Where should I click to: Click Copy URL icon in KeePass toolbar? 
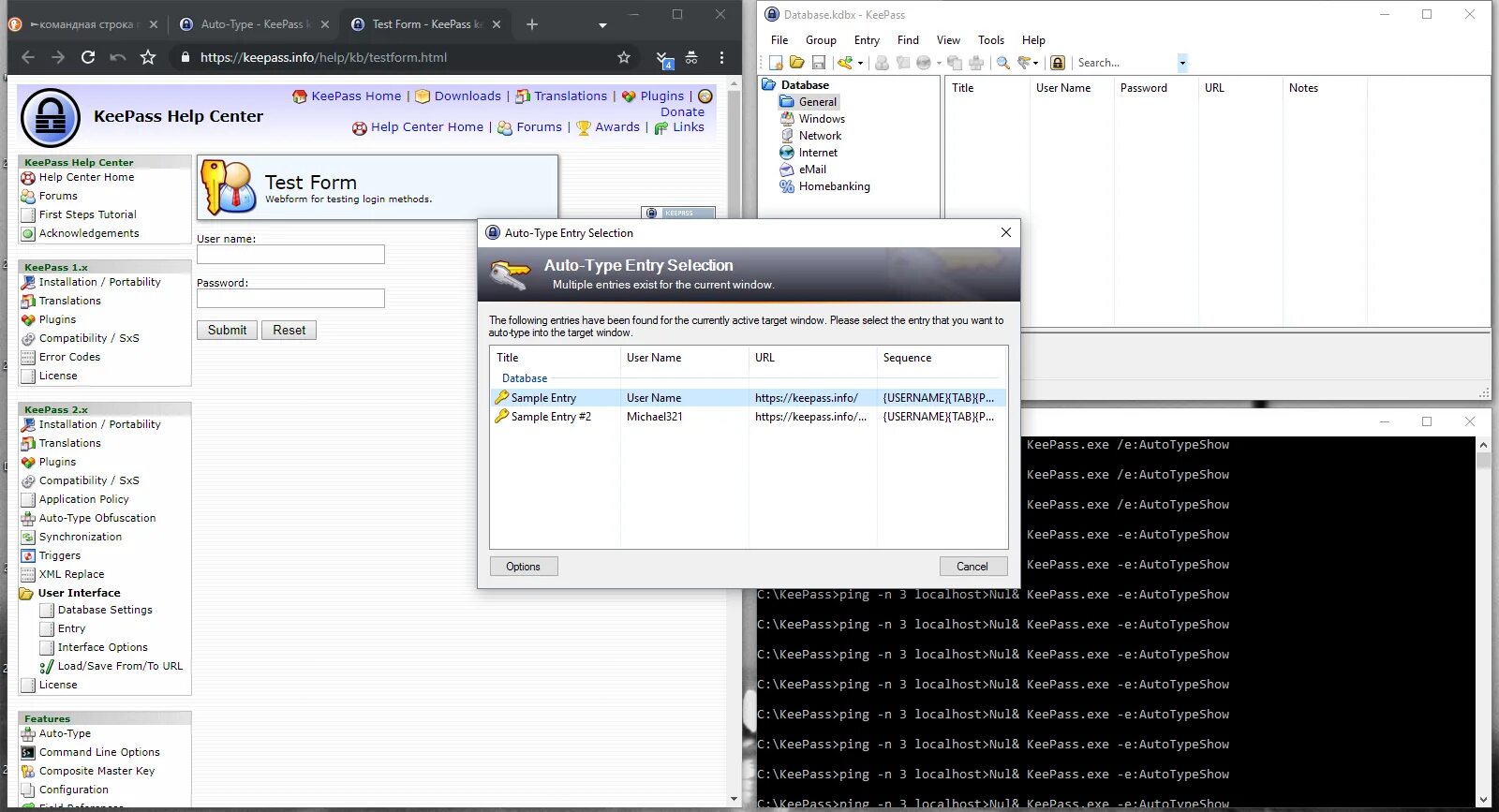[x=955, y=63]
